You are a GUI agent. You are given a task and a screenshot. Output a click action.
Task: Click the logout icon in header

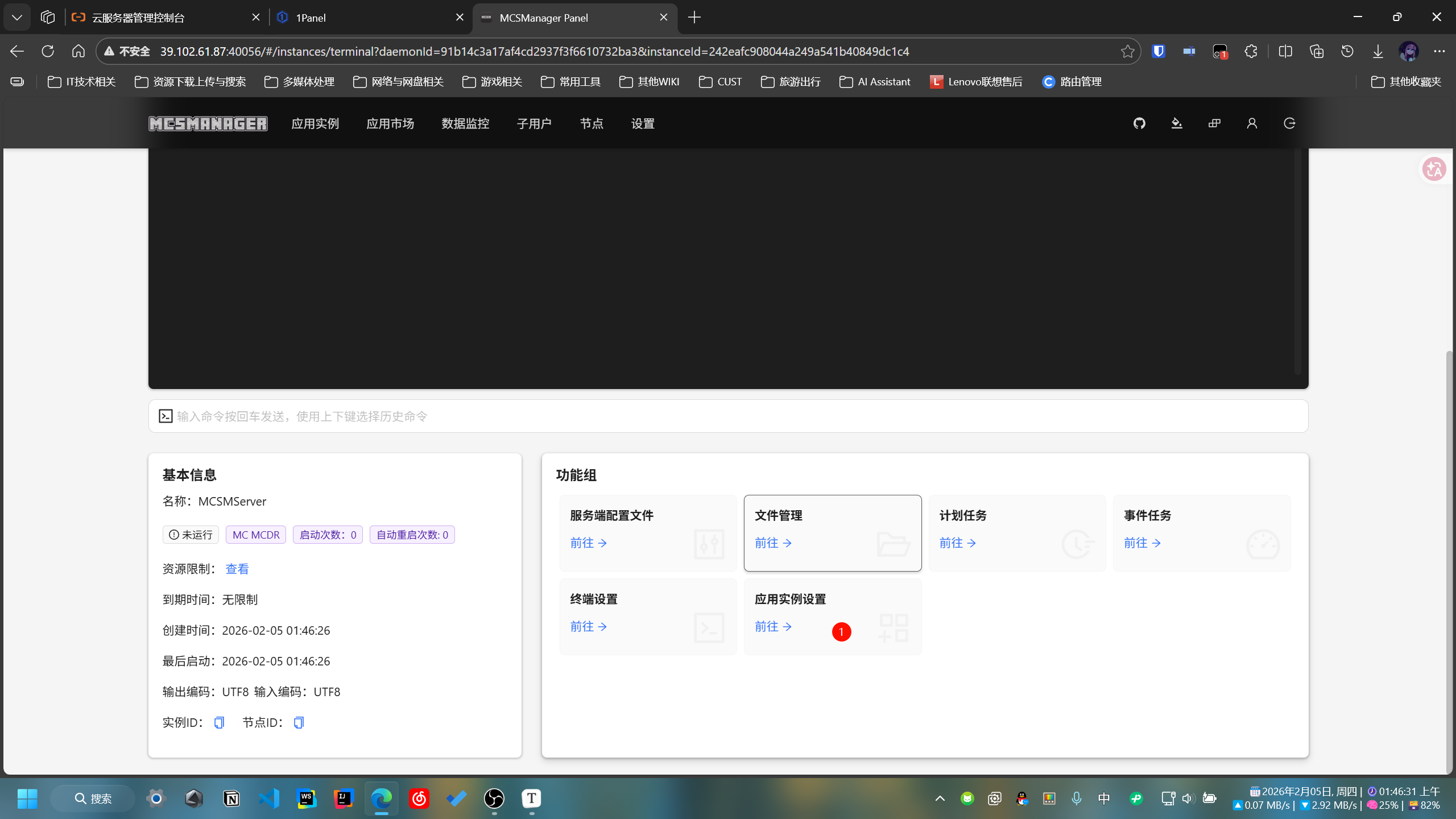1289,123
